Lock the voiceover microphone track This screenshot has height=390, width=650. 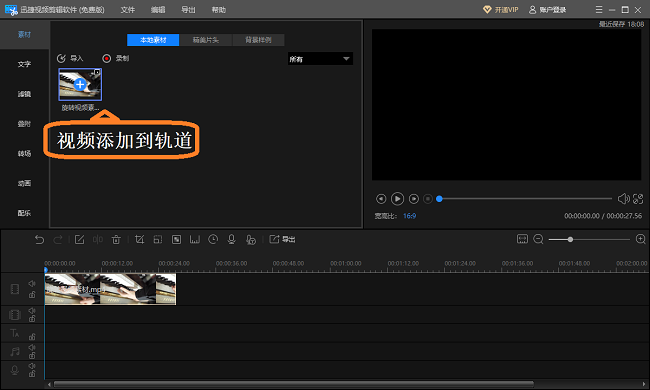point(32,374)
